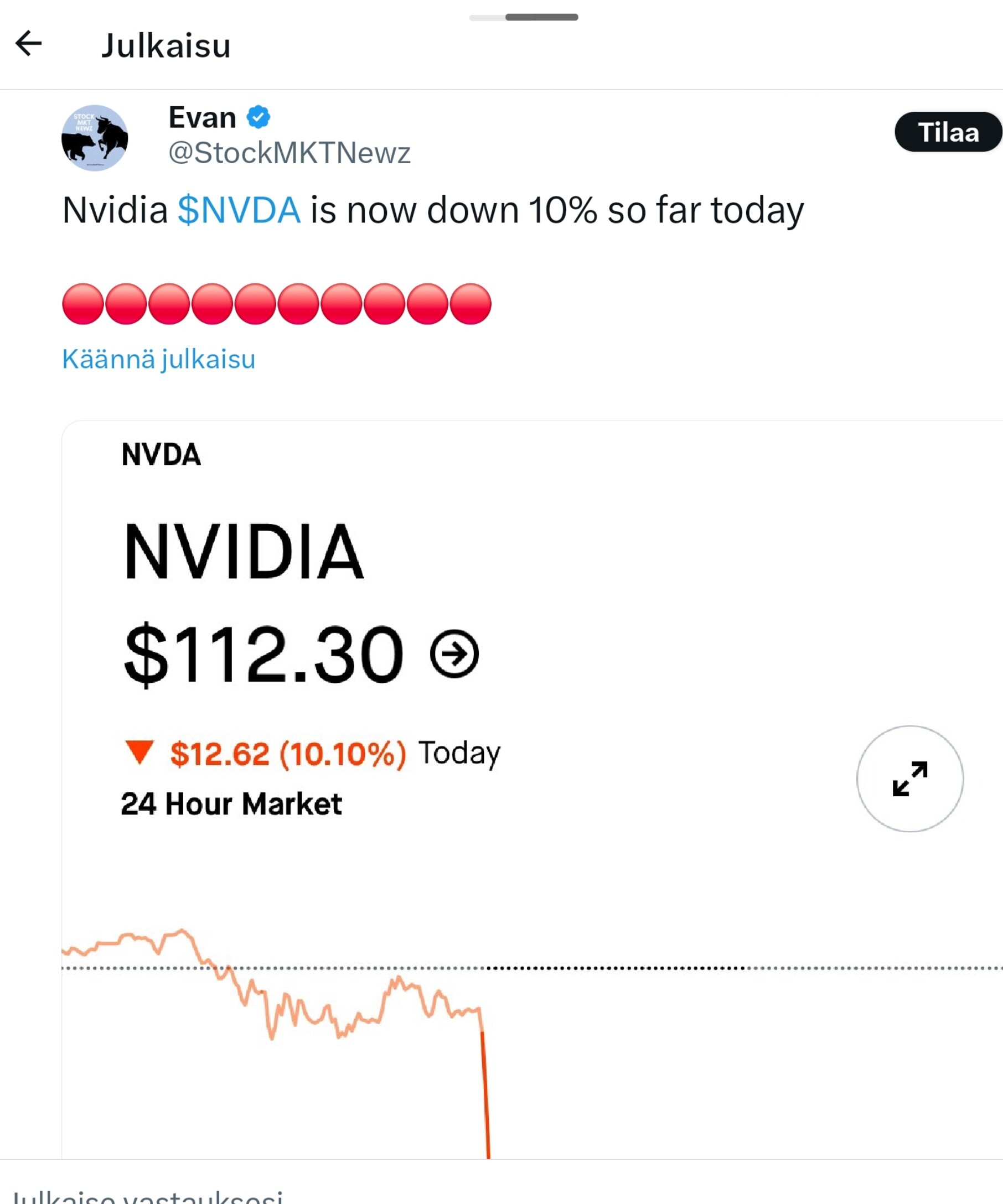The width and height of the screenshot is (1003, 1204).
Task: Tap the first red circle emoji
Action: pos(83,304)
